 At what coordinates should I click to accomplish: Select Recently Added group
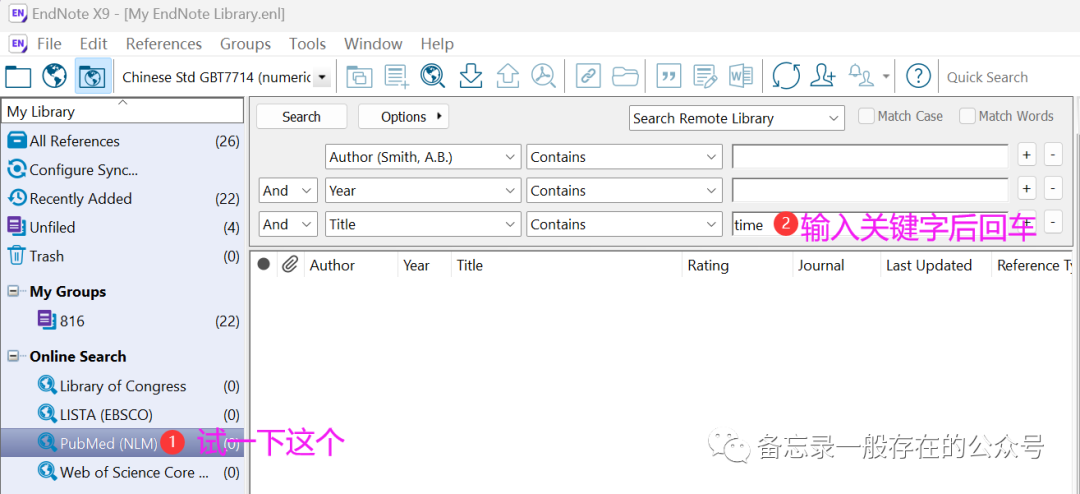pyautogui.click(x=123, y=198)
